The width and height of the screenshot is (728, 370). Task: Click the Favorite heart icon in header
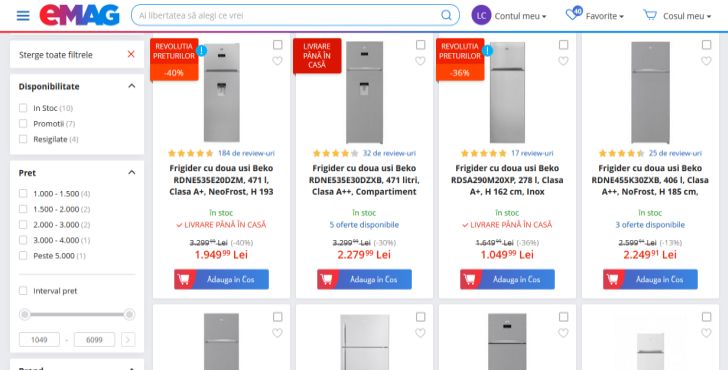(573, 14)
